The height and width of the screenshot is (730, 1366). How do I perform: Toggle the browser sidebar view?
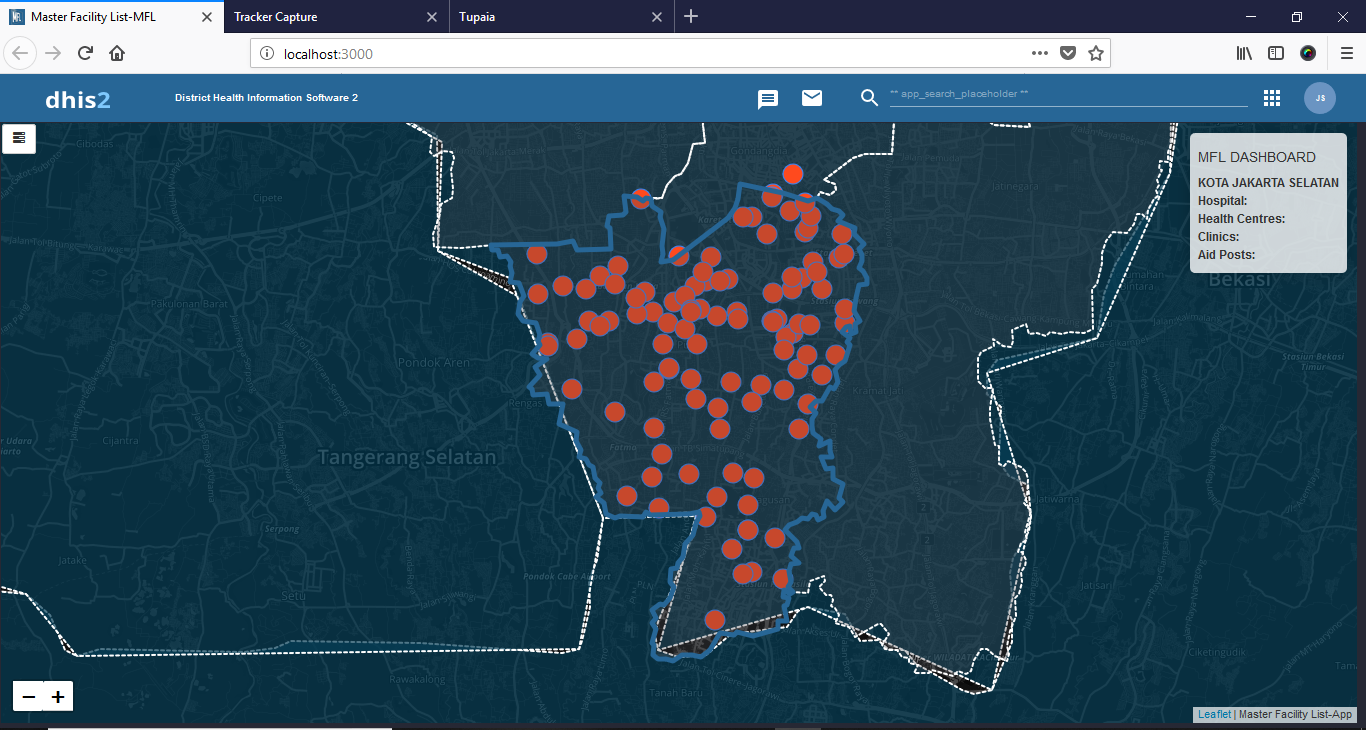1276,53
